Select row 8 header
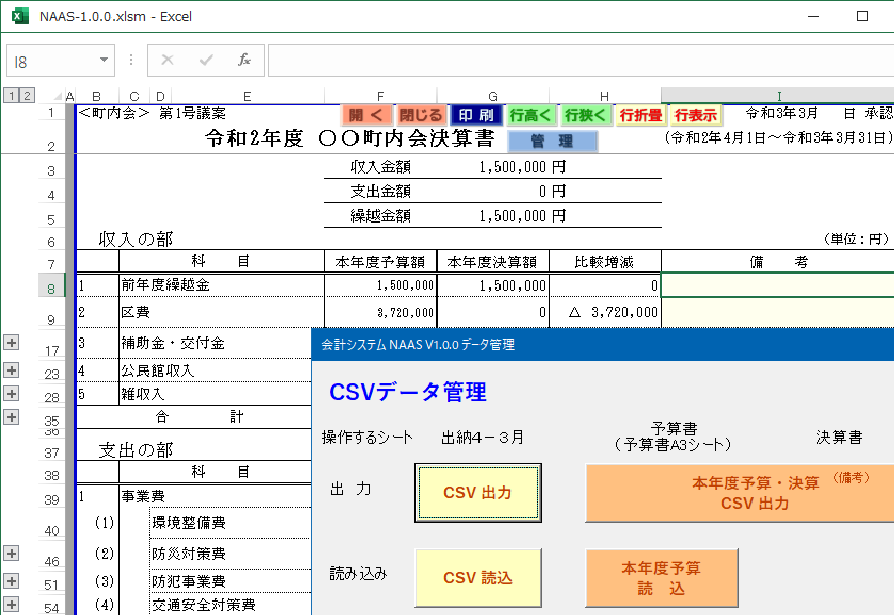The width and height of the screenshot is (895, 616). (x=51, y=285)
